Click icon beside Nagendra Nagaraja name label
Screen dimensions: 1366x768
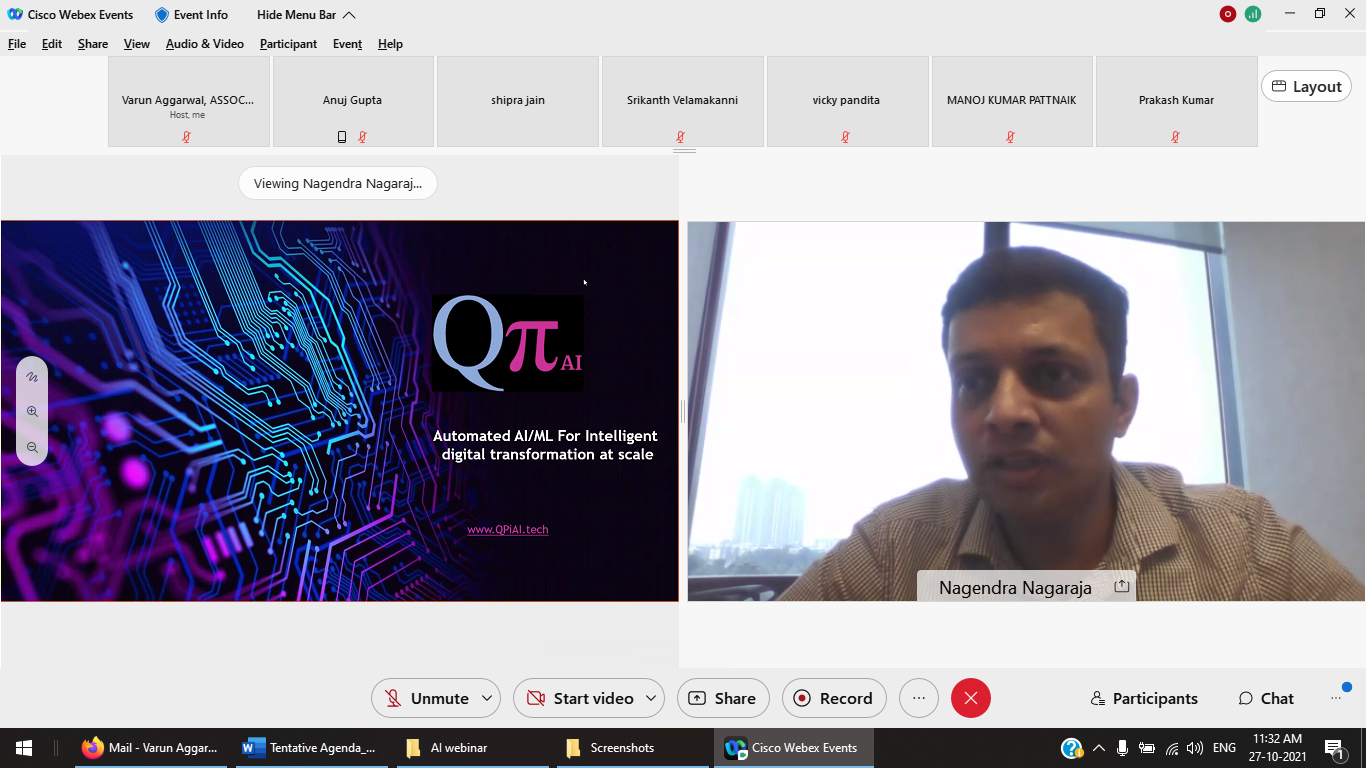point(1121,587)
